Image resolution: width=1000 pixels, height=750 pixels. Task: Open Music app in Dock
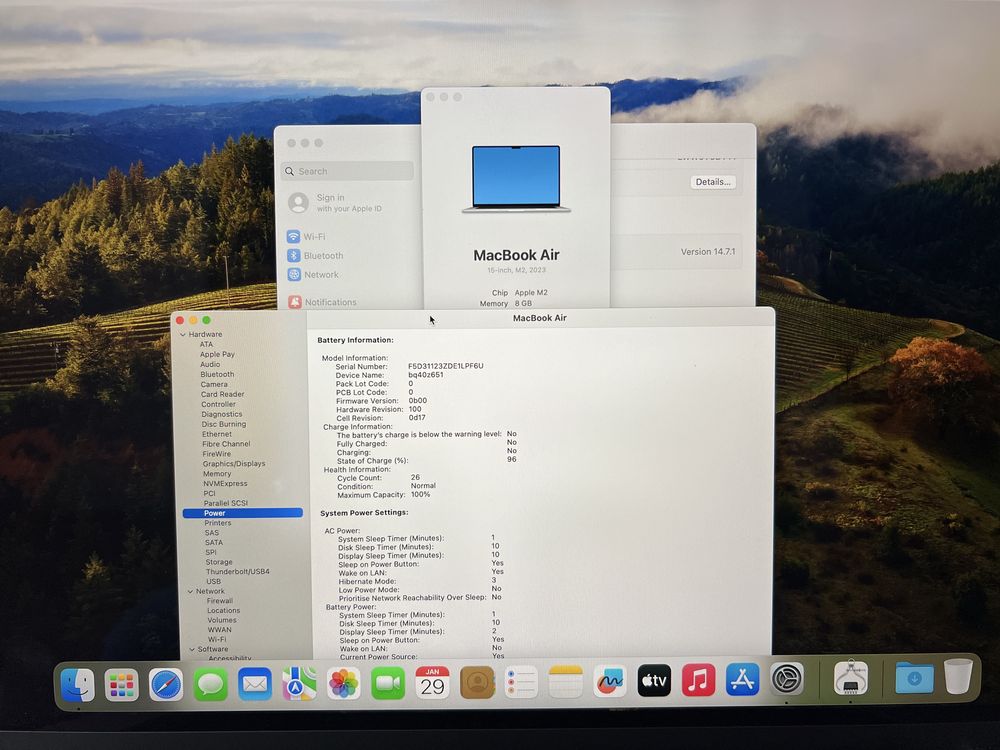point(698,680)
